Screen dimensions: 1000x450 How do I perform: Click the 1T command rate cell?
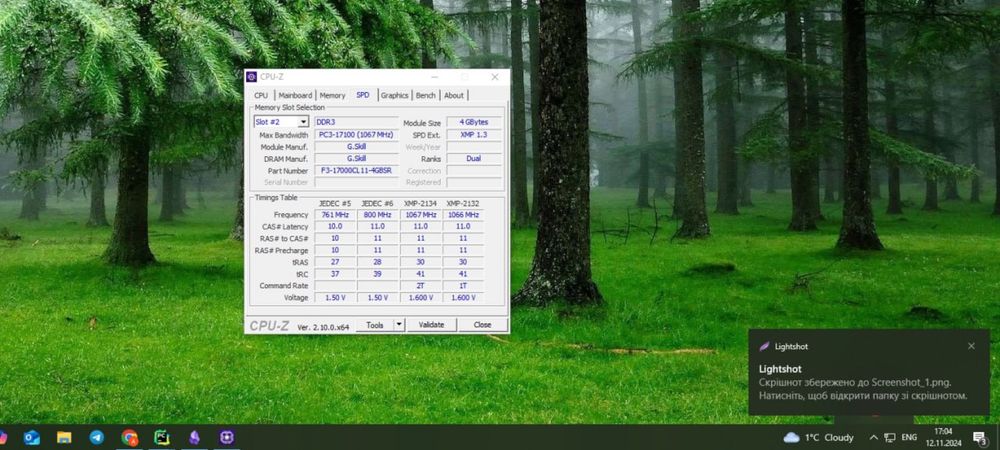click(x=463, y=286)
